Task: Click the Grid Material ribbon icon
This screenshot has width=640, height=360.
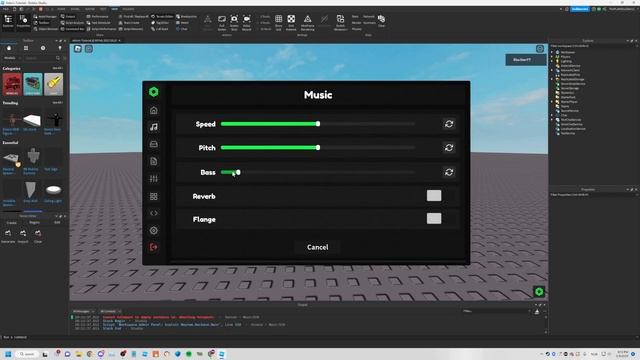Action: tap(291, 23)
